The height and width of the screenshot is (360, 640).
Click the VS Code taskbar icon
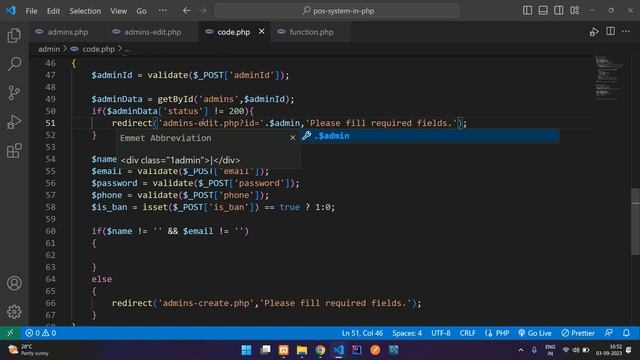coord(338,350)
